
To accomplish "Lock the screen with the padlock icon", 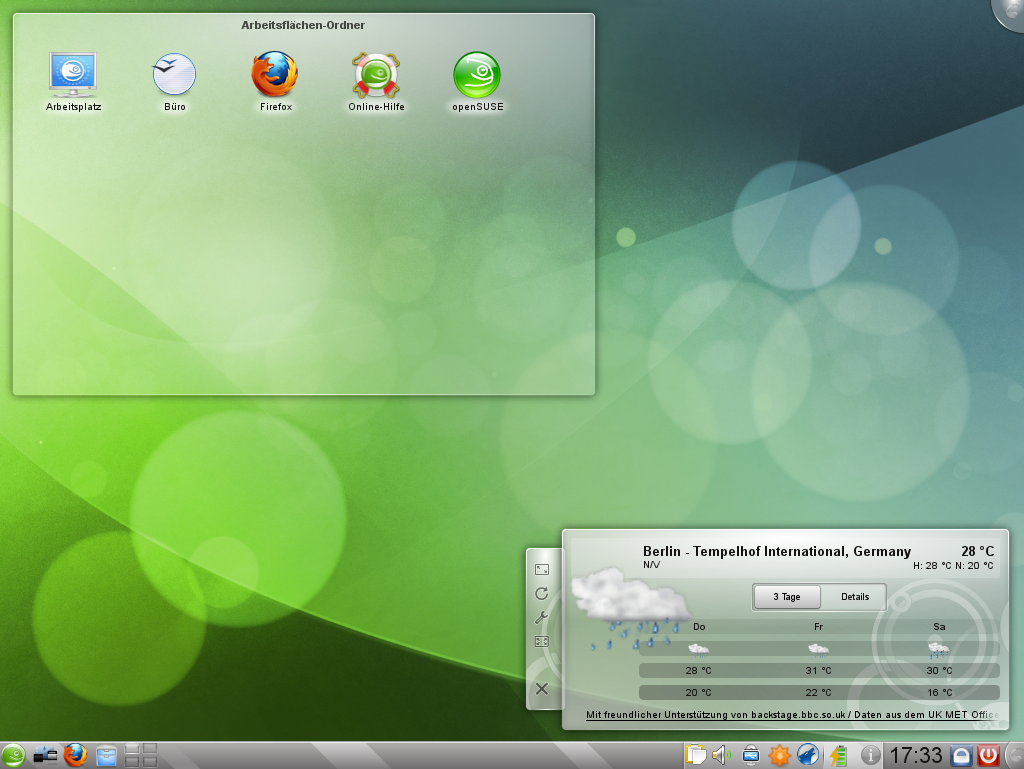I will pyautogui.click(x=960, y=755).
